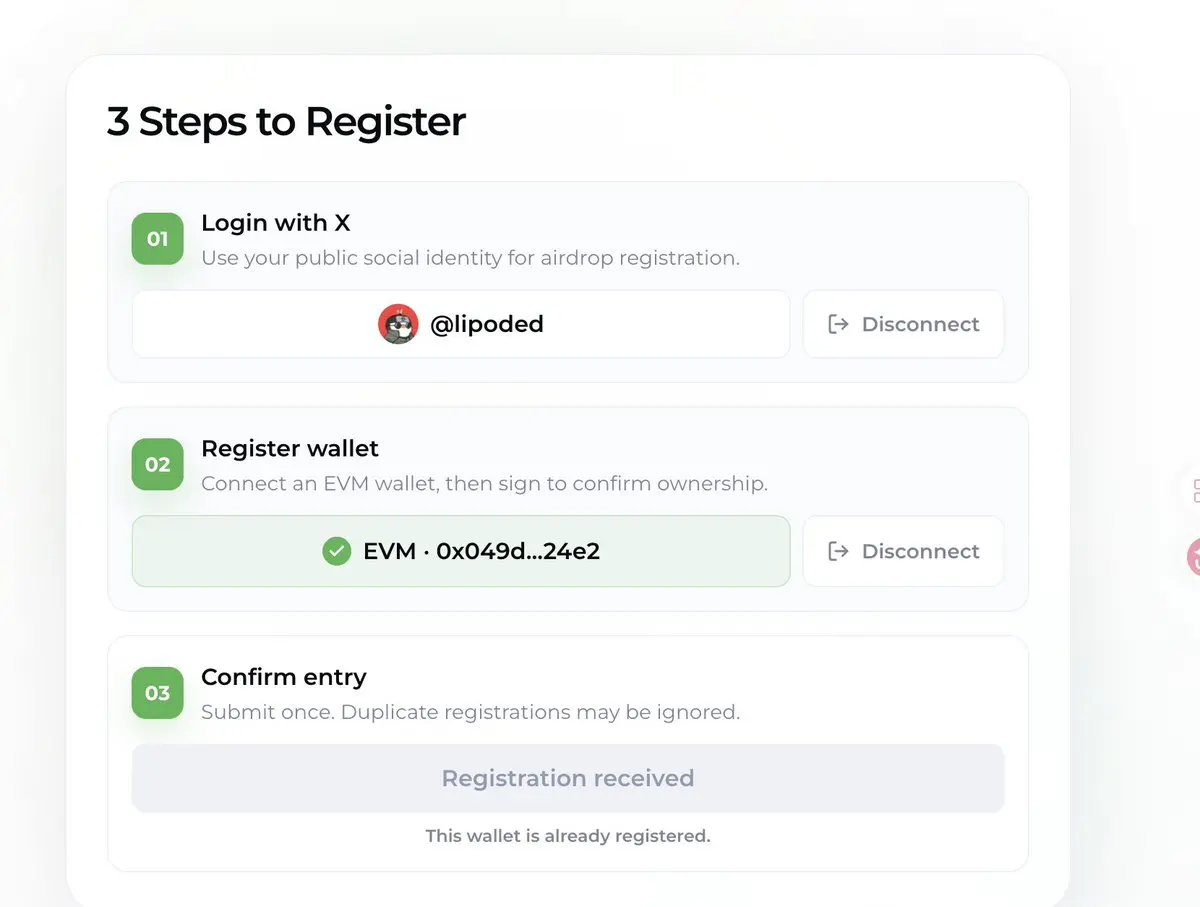Image resolution: width=1200 pixels, height=907 pixels.
Task: Click the Confirm entry heading
Action: pos(284,677)
